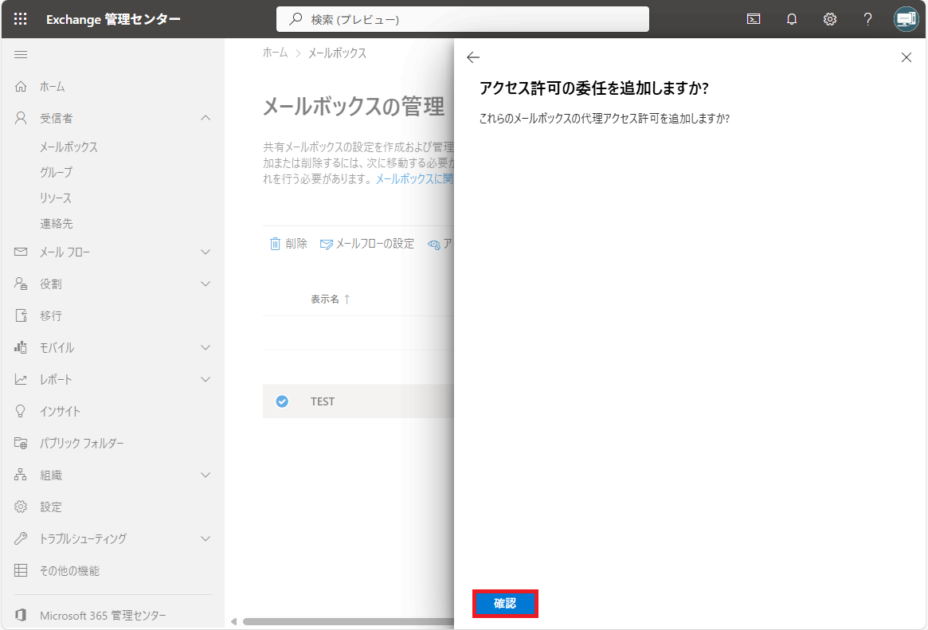Click メールフローの設定 in the toolbar

[x=367, y=243]
